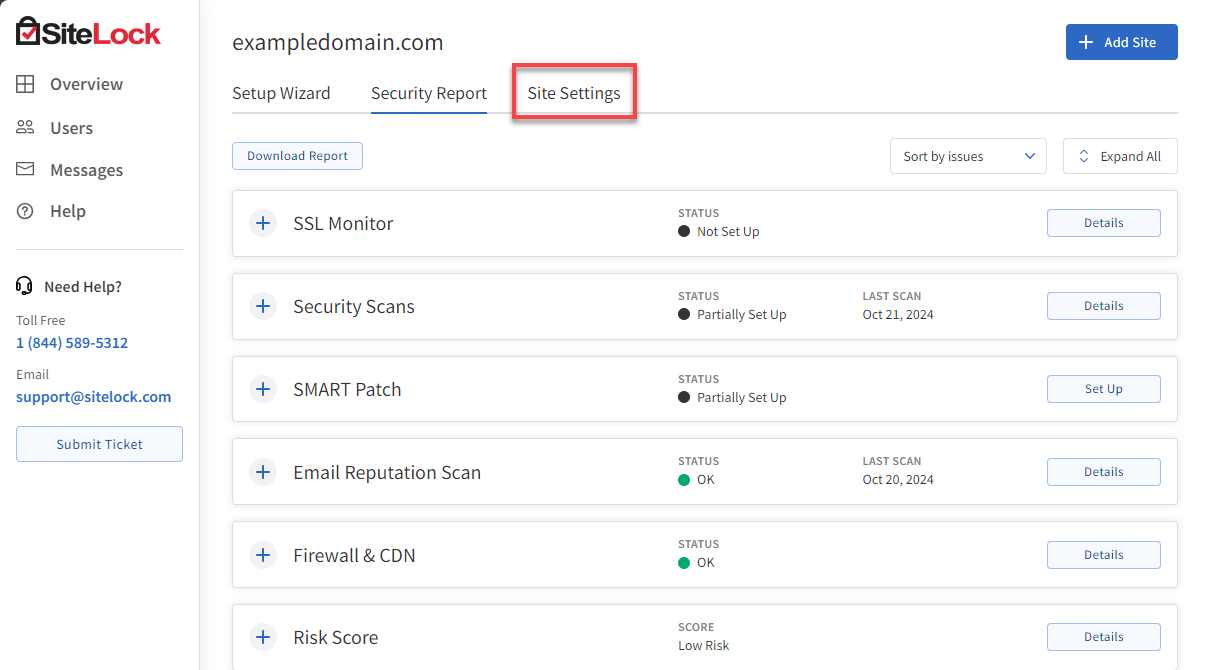
Task: Expand the Security Scans section
Action: point(263,306)
